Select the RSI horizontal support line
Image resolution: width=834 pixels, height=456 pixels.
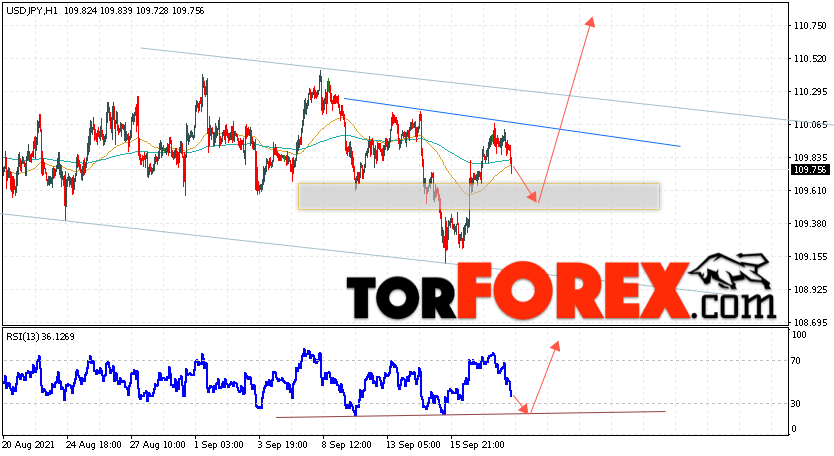pyautogui.click(x=471, y=414)
